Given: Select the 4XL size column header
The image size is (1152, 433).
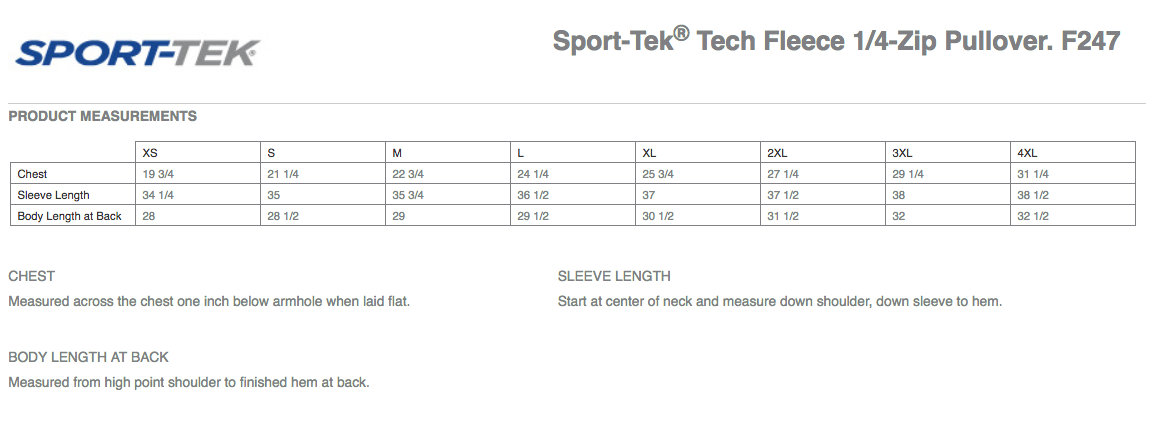Looking at the screenshot, I should pos(1027,153).
